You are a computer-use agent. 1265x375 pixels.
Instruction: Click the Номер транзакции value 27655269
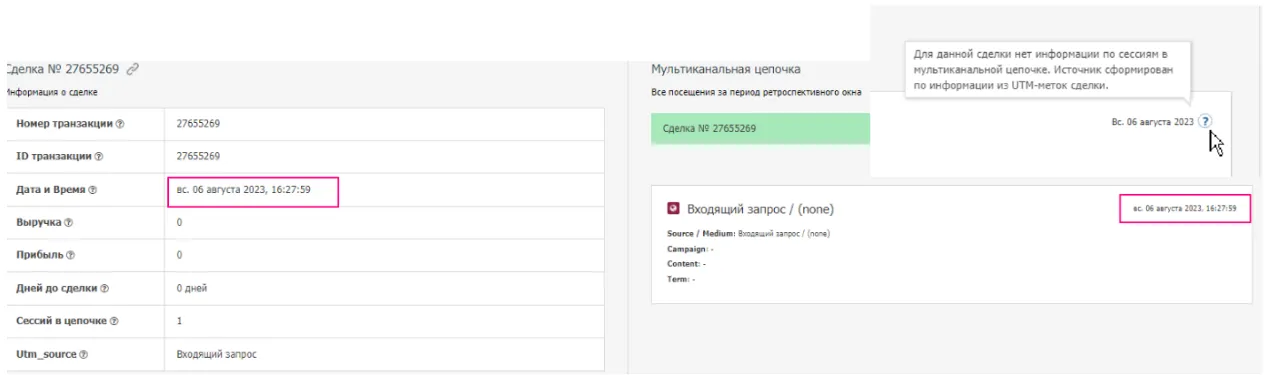pos(198,124)
